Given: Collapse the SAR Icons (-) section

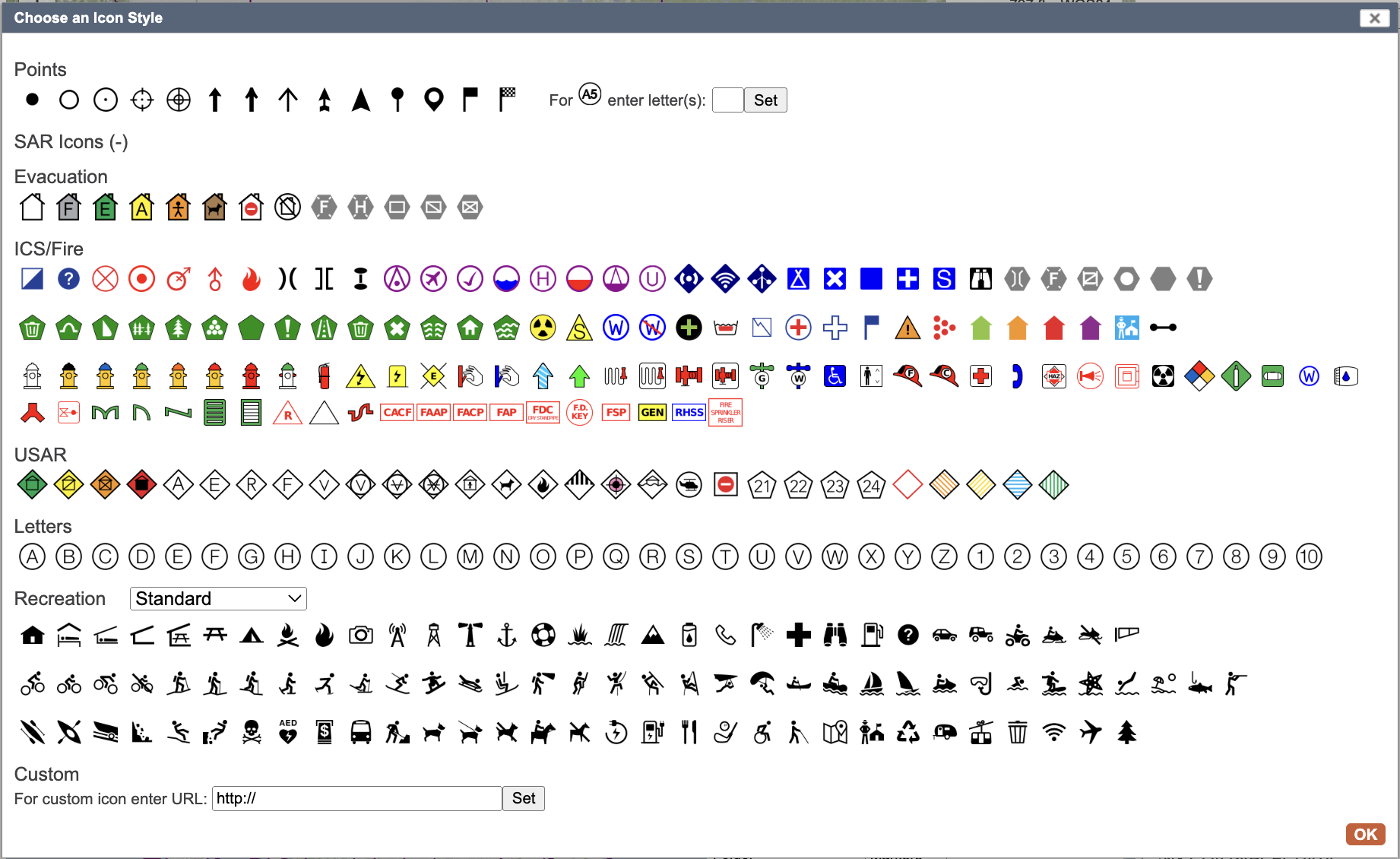Looking at the screenshot, I should click(71, 142).
